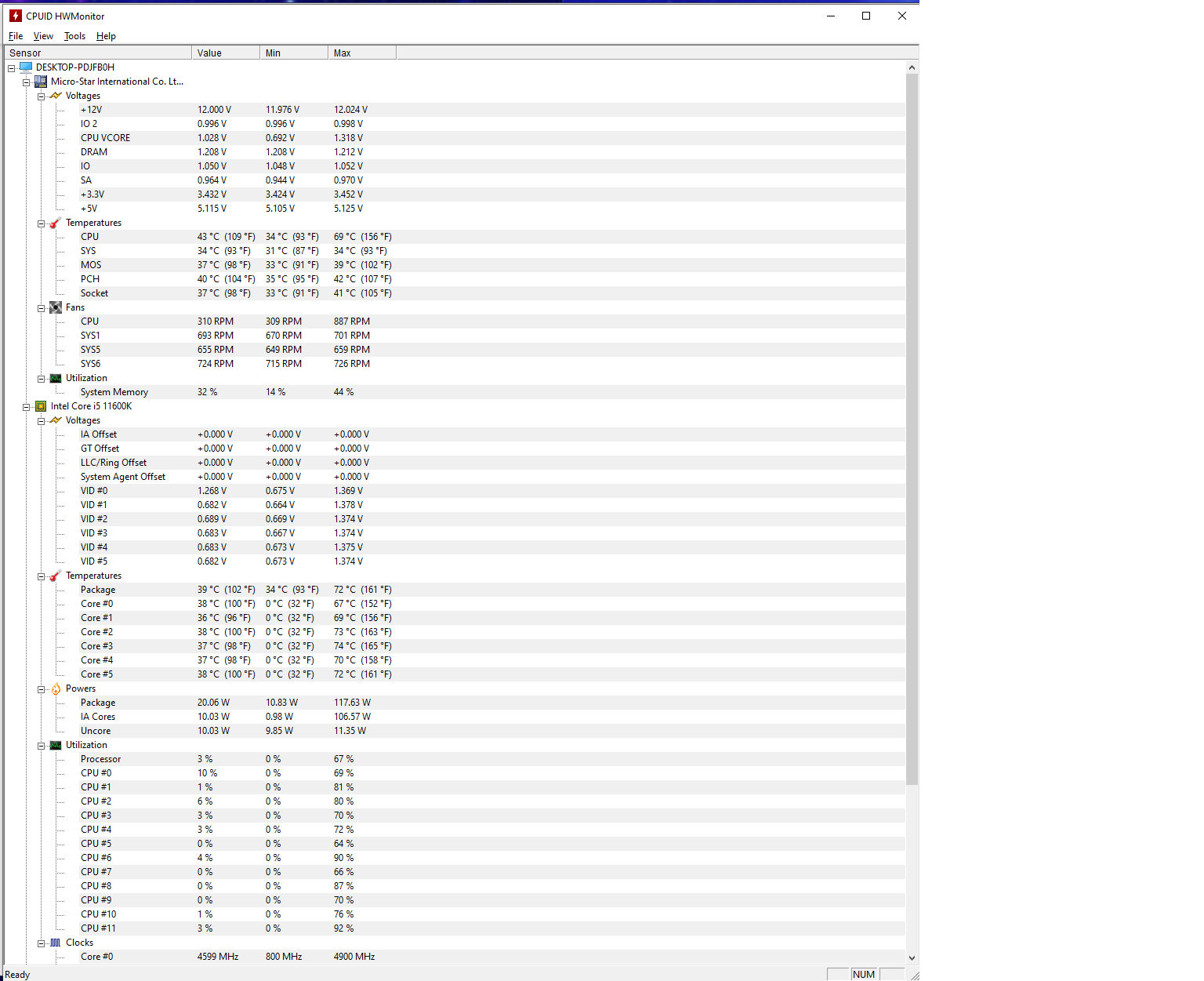Click the vertical scrollbar thumb
The width and height of the screenshot is (1204, 981).
[x=912, y=430]
